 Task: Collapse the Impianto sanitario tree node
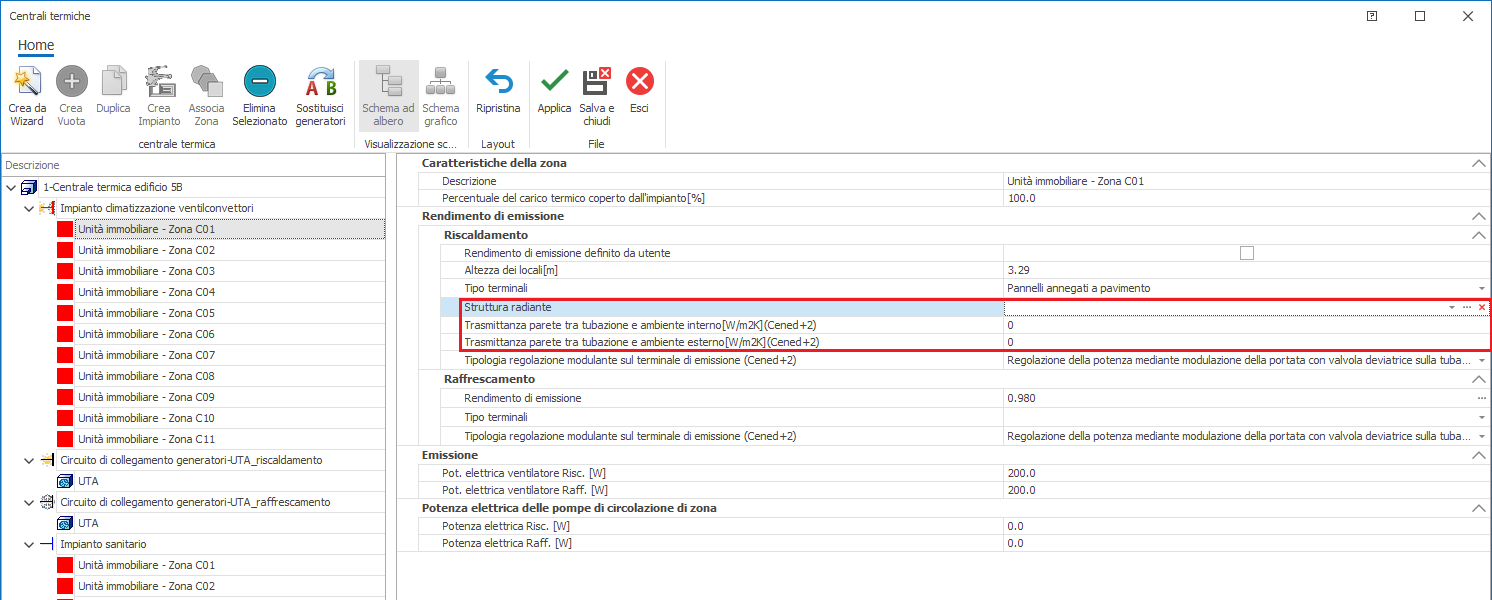click(x=28, y=544)
